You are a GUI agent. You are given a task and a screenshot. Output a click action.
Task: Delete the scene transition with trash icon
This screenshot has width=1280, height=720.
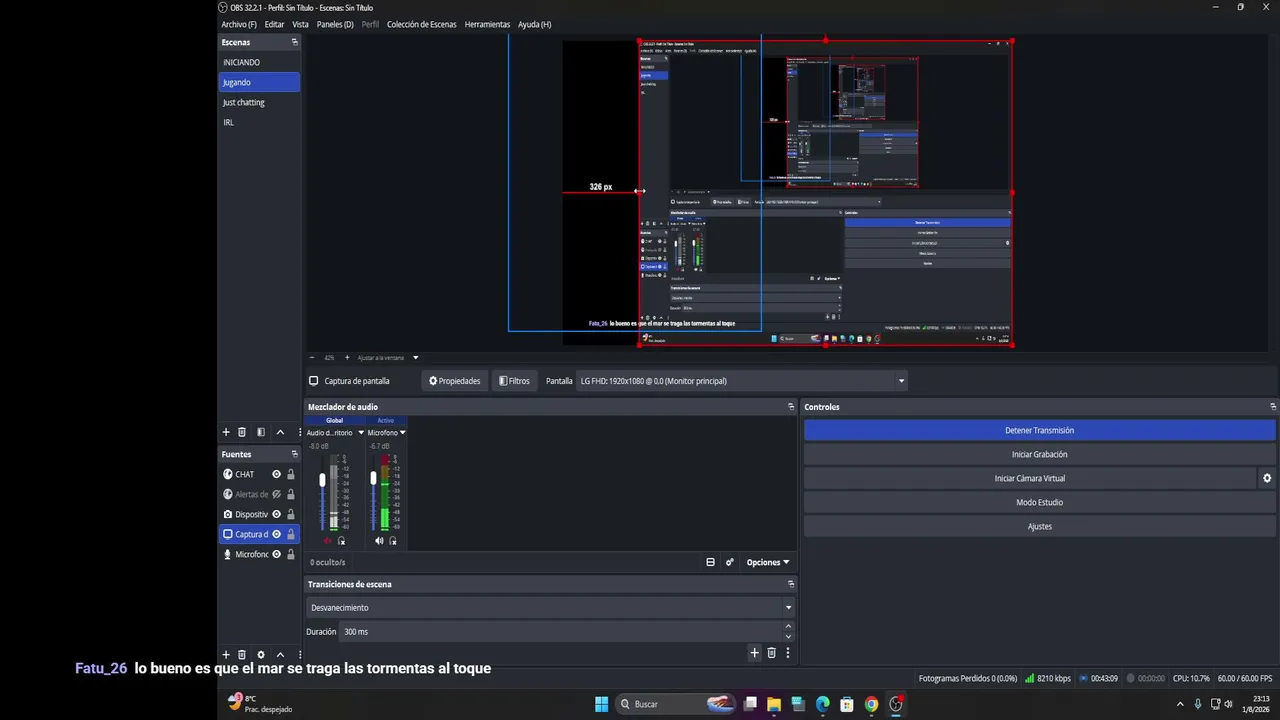pyautogui.click(x=771, y=653)
